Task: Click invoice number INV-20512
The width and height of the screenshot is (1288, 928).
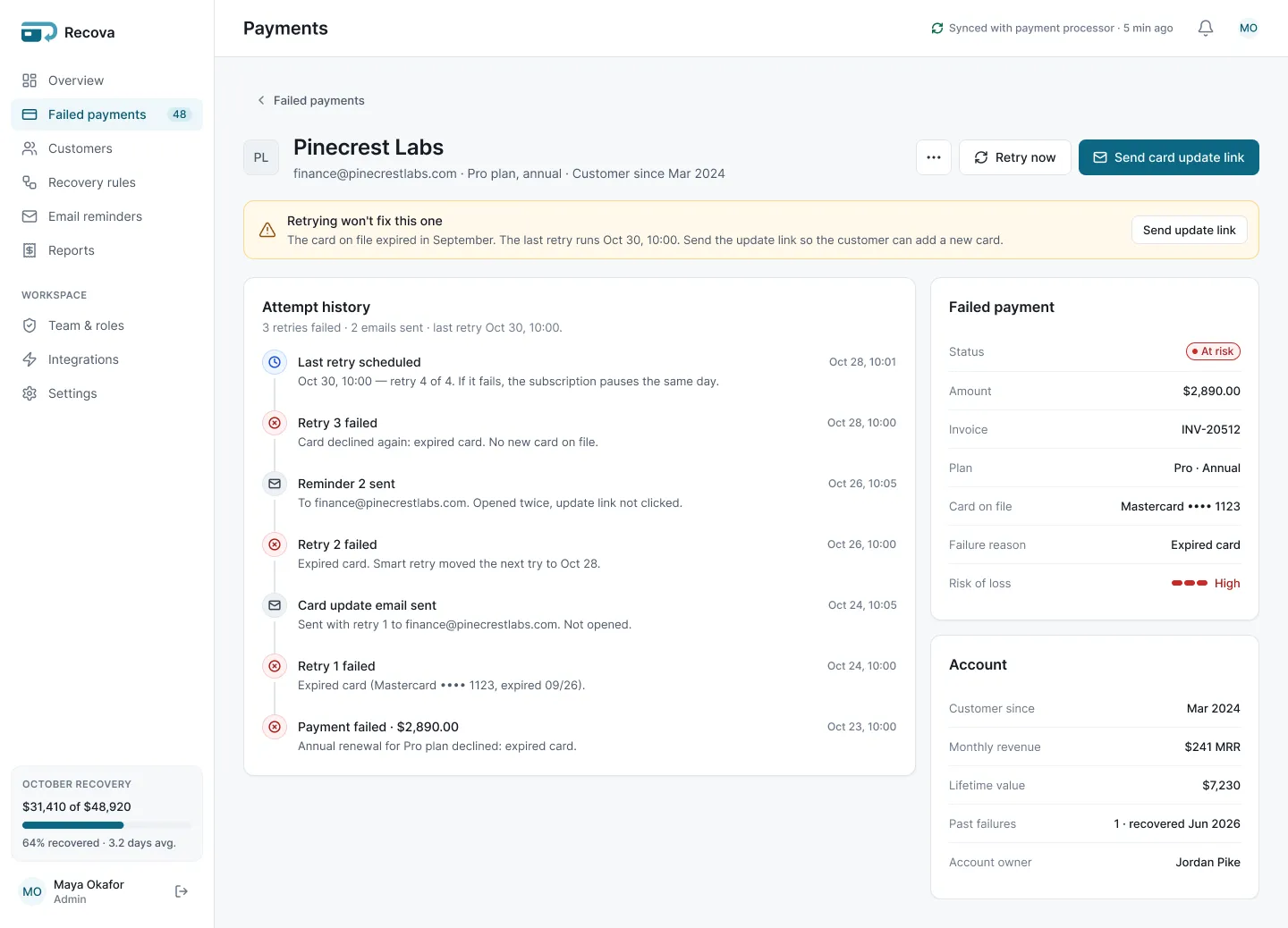Action: pos(1211,429)
